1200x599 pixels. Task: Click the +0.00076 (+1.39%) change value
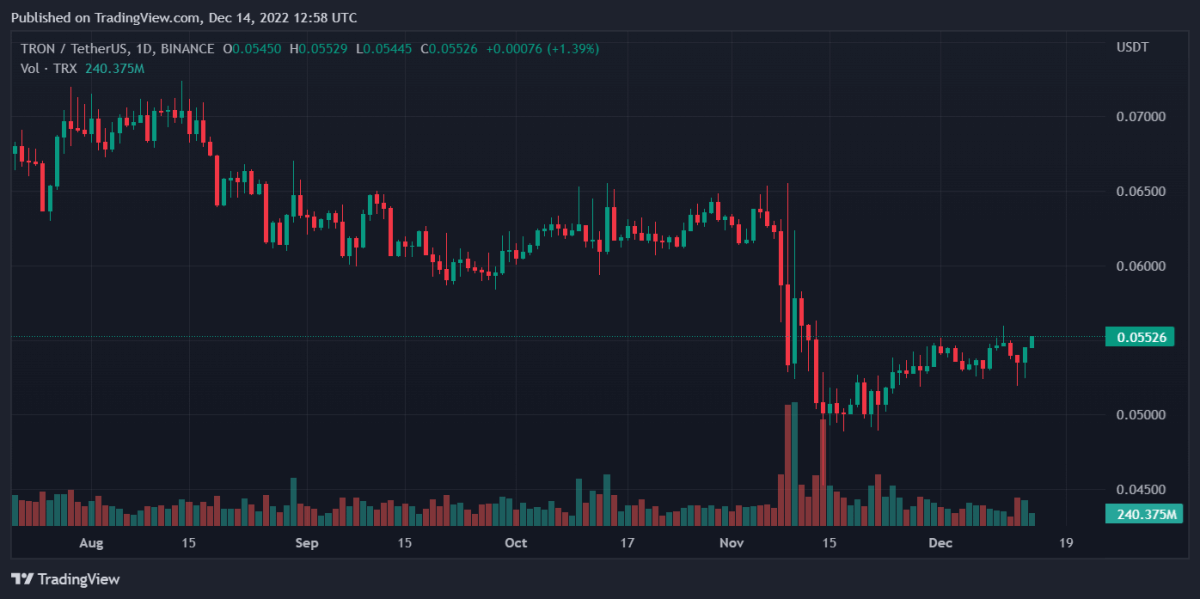[x=541, y=48]
